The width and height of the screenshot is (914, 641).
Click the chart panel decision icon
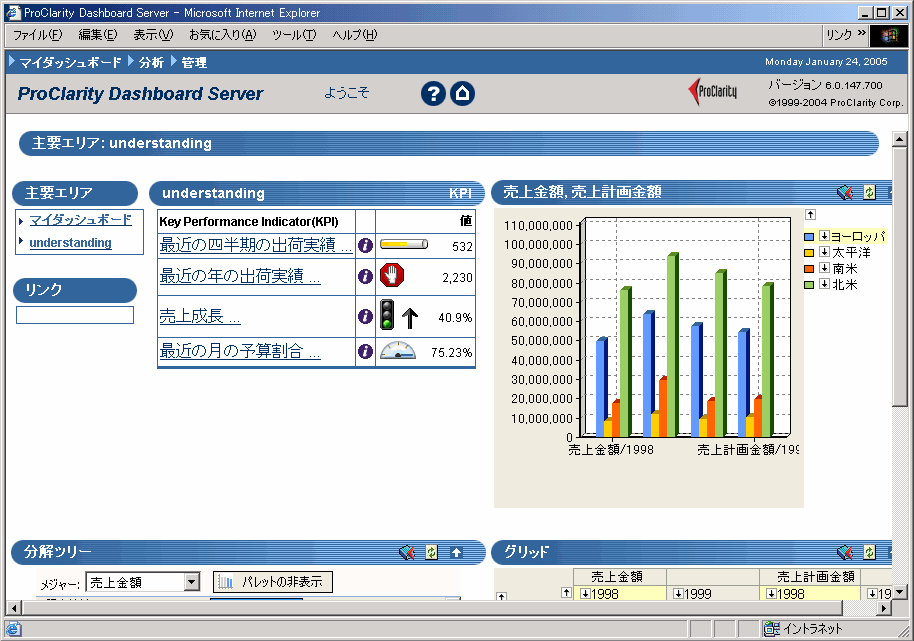845,192
